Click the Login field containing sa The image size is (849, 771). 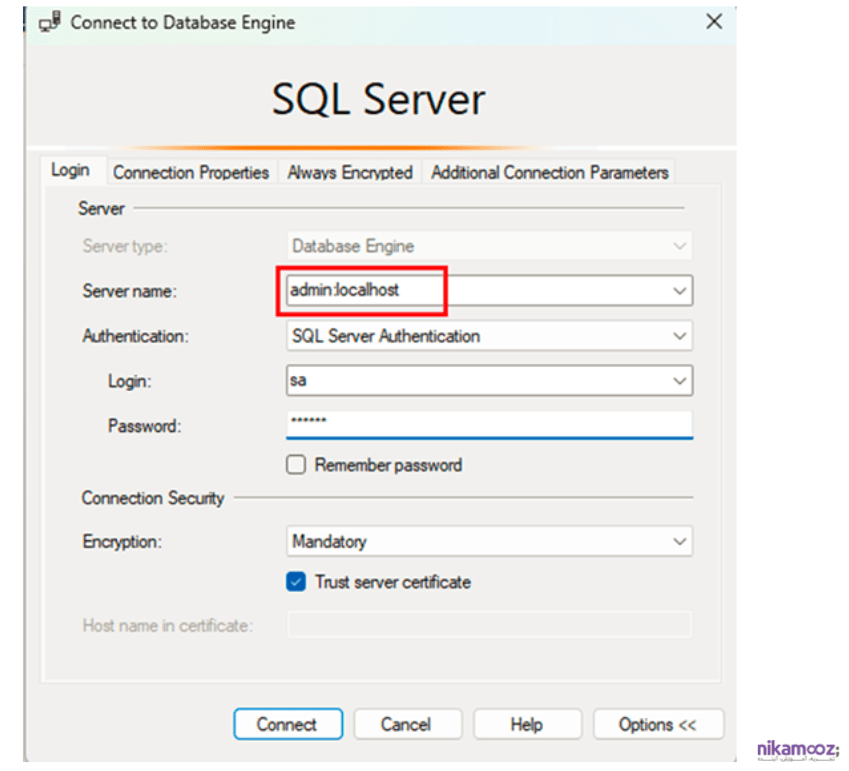click(470, 381)
